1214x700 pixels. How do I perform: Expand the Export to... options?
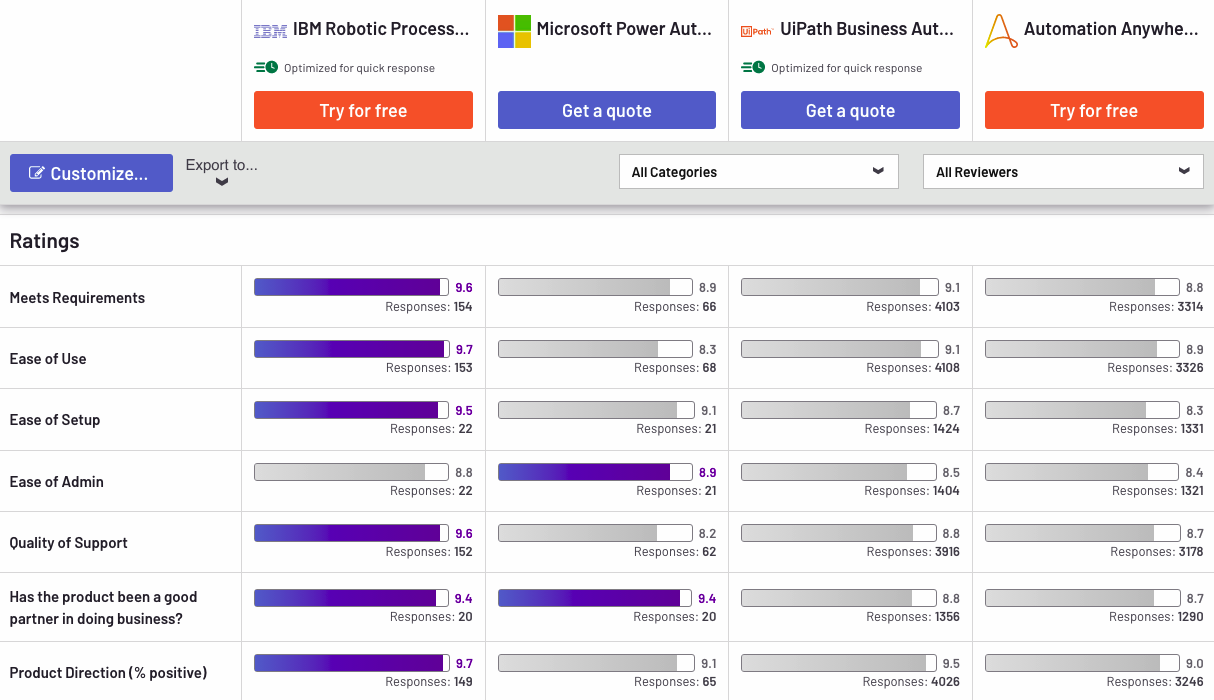[220, 173]
